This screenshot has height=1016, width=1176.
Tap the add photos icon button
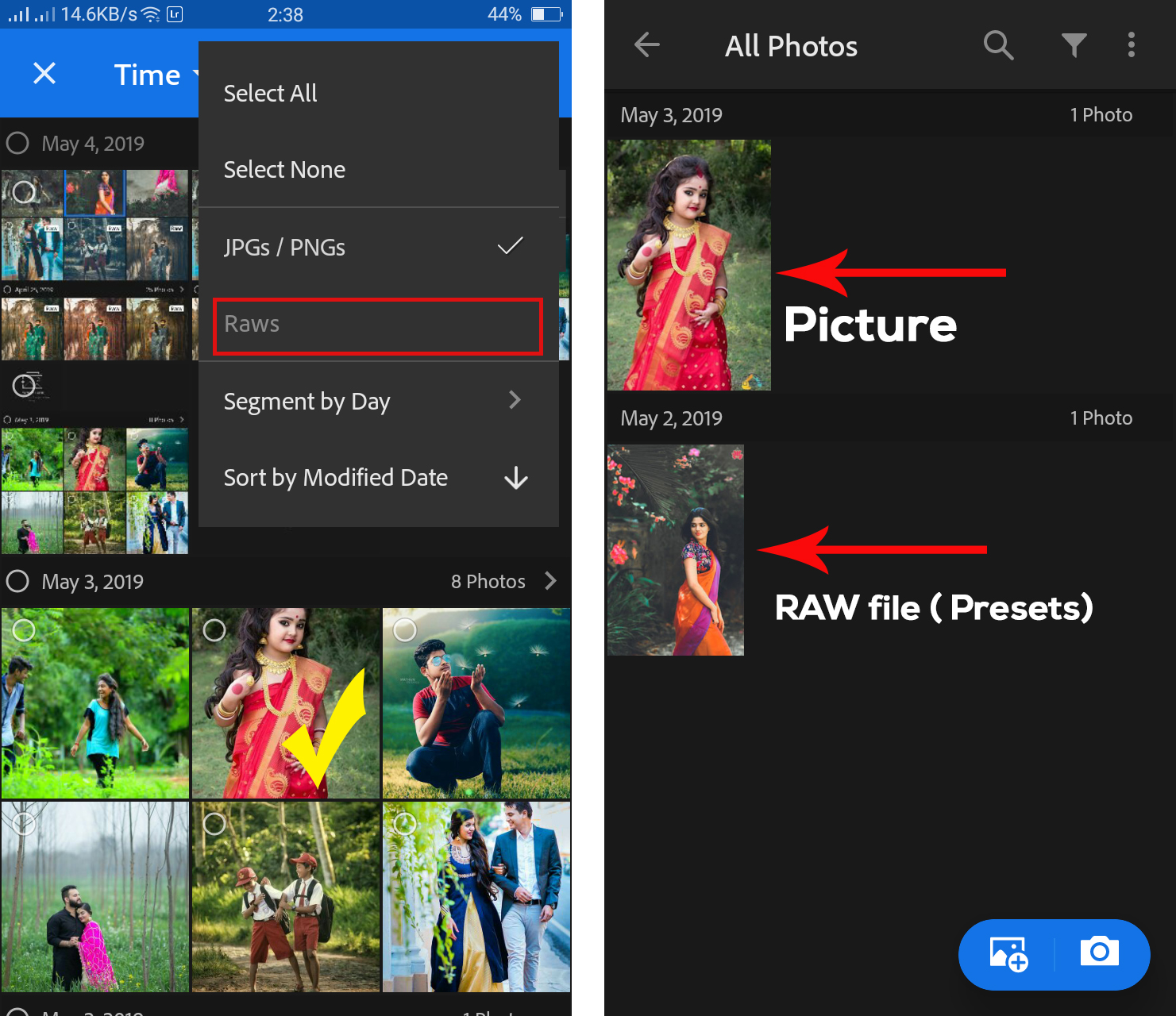pos(1008,954)
